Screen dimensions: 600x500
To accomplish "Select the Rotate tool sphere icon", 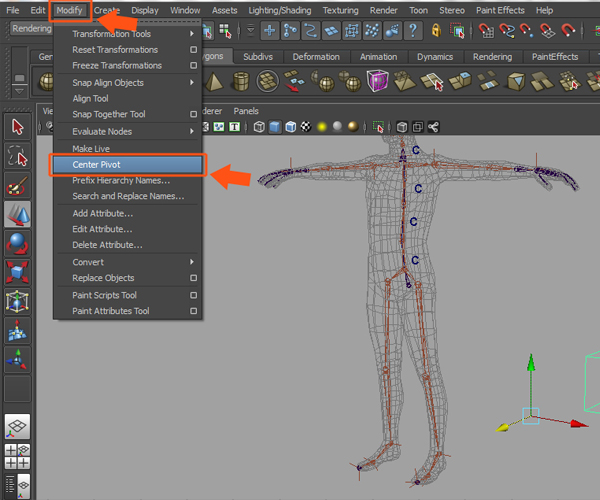I will 17,244.
